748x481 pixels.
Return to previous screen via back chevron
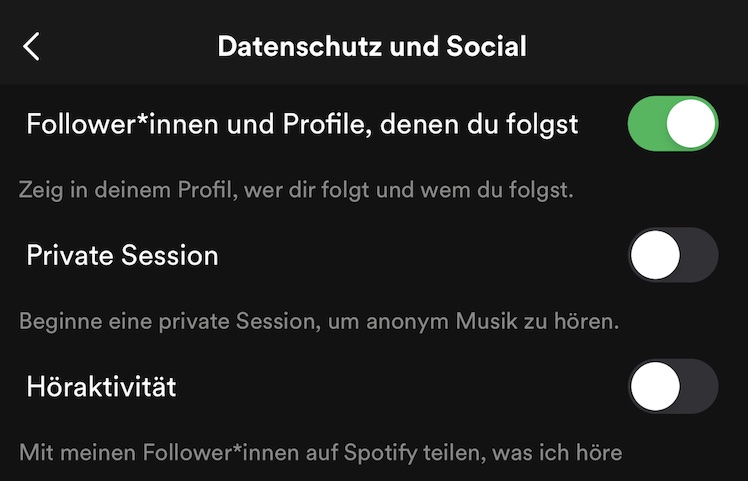pyautogui.click(x=32, y=46)
